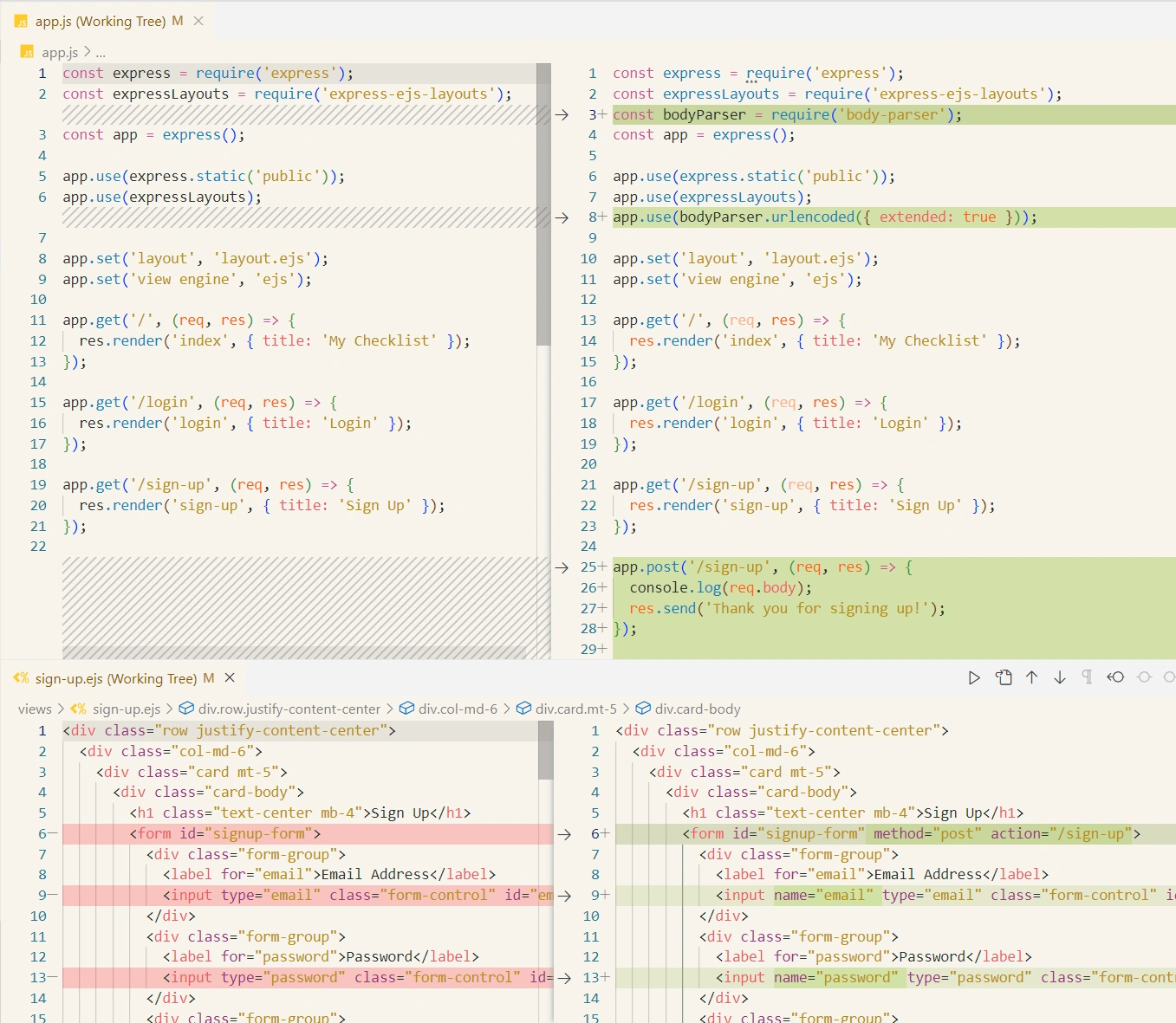The width and height of the screenshot is (1176, 1023).
Task: Open div.row.justify-content-center breadcrumb
Action: (289, 709)
